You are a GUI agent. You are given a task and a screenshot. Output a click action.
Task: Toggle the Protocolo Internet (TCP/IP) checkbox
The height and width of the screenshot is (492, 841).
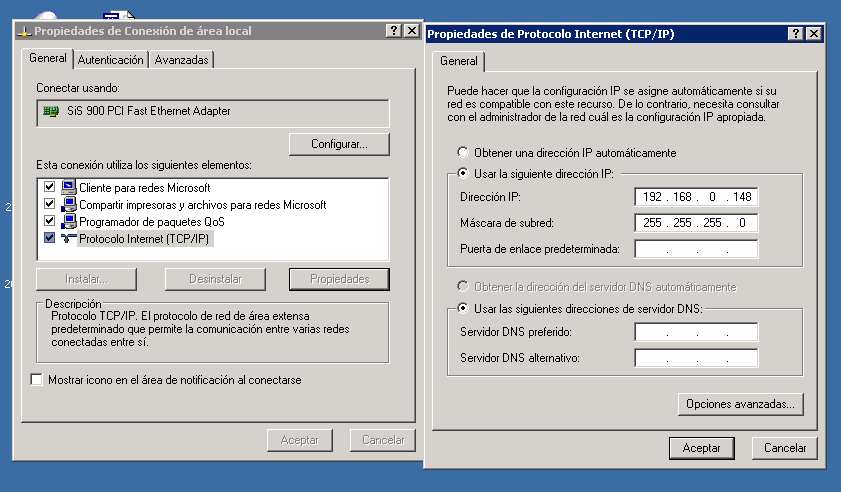tap(49, 238)
